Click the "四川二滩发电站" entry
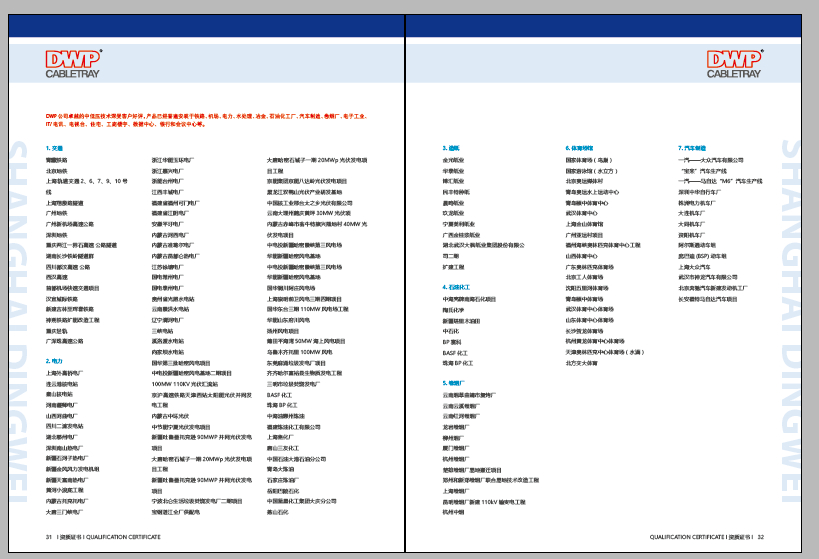Screen dimensions: 819x559 tap(64, 426)
